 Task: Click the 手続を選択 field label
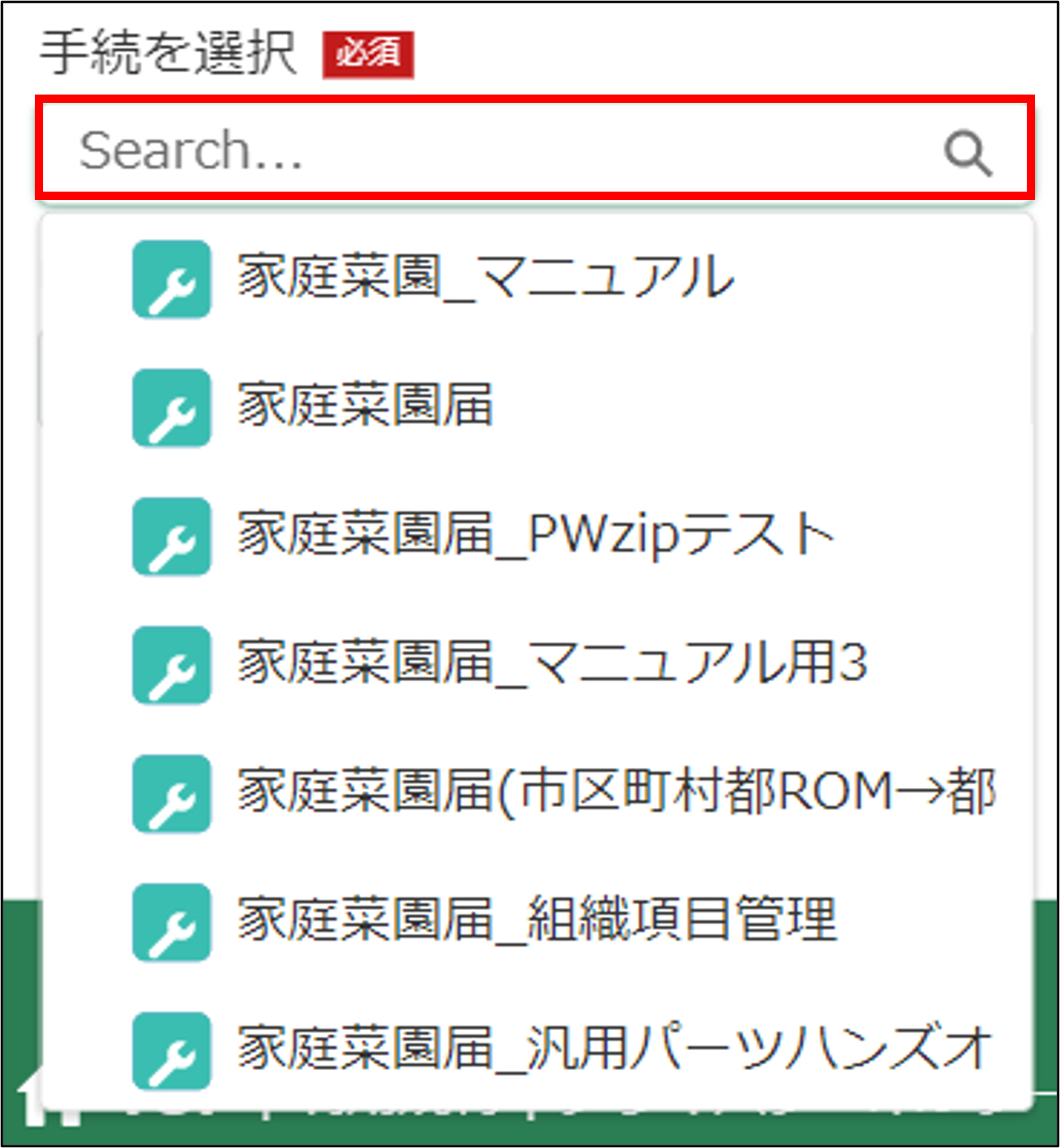168,53
